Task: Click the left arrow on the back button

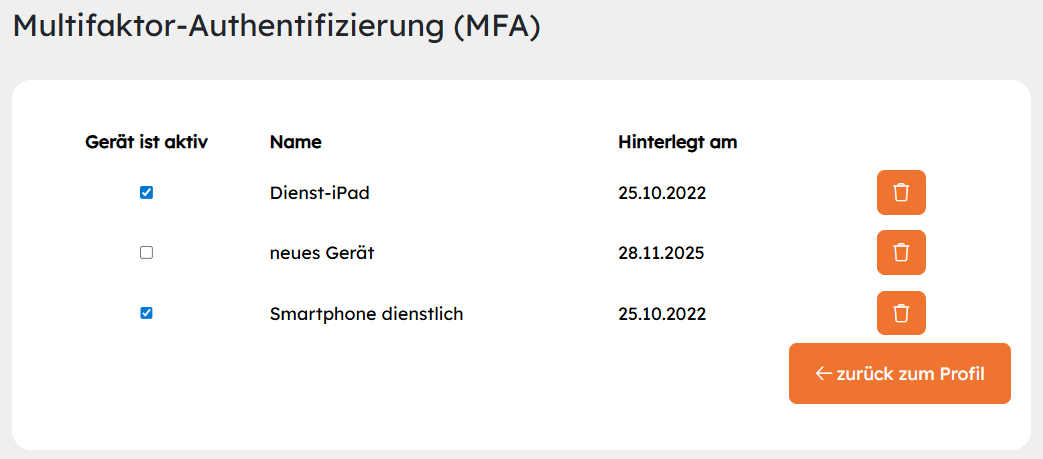Action: (x=823, y=374)
